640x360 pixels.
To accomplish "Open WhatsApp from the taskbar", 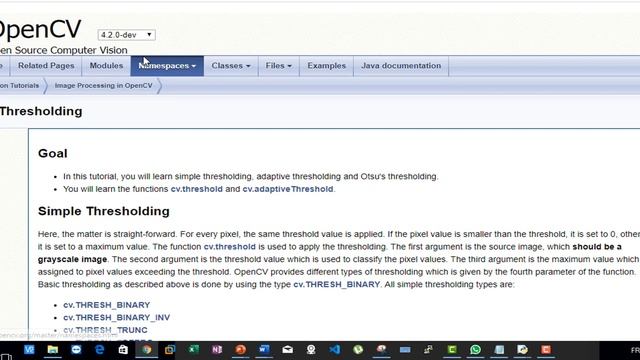I will click(475, 350).
